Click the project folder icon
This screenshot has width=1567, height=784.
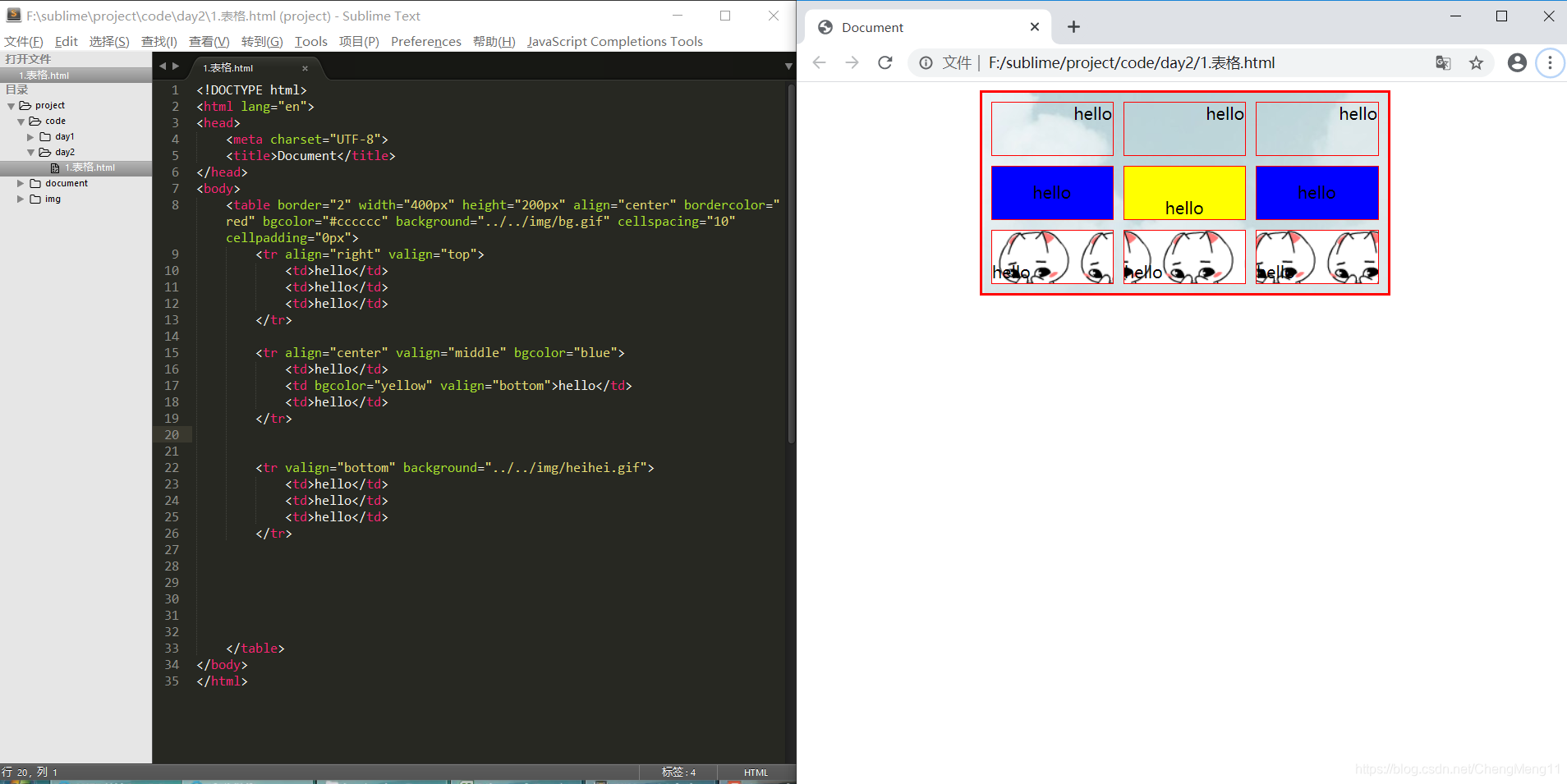(25, 106)
